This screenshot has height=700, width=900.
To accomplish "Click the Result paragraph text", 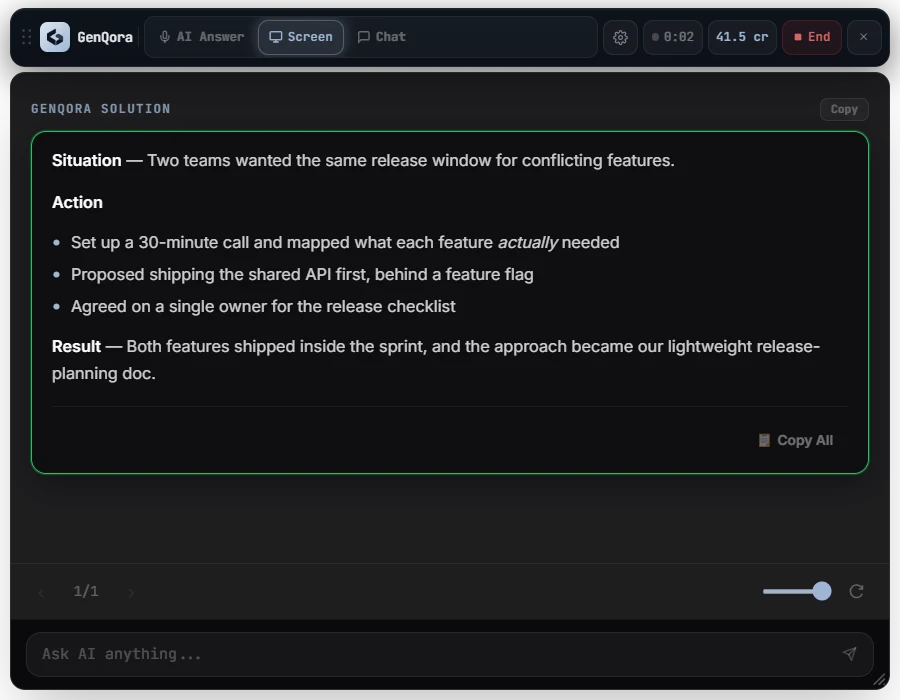I will coord(436,360).
